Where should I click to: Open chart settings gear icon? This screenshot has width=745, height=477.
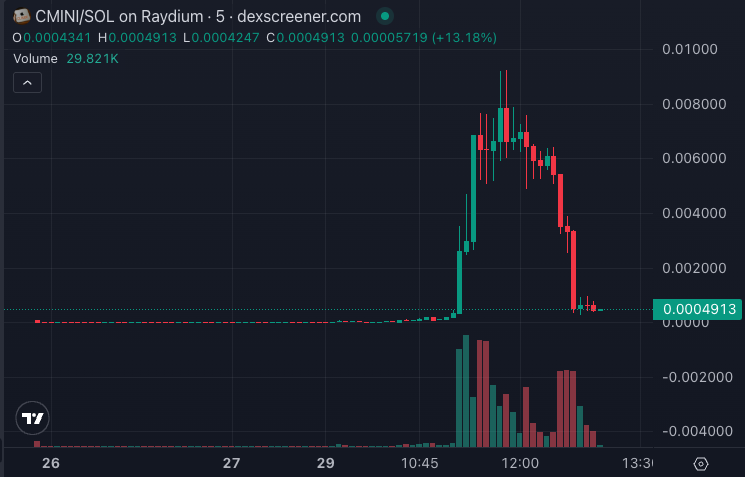pyautogui.click(x=701, y=463)
